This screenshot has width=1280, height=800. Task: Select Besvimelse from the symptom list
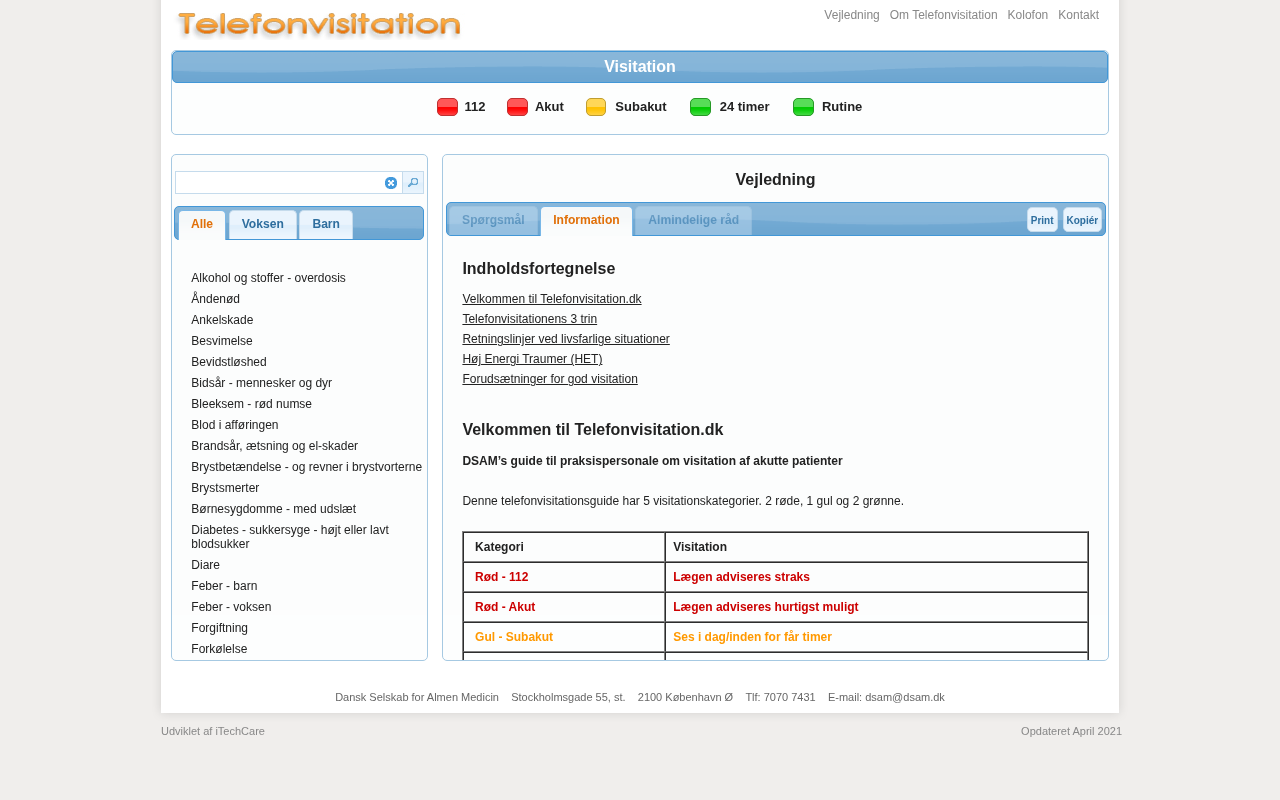pos(222,341)
